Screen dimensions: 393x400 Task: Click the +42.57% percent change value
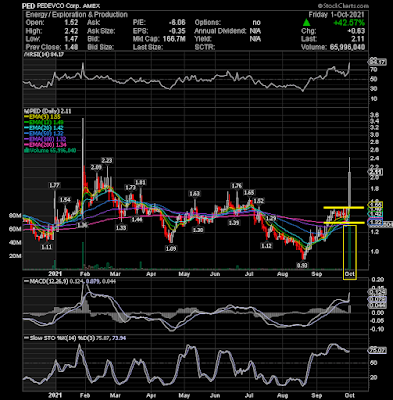(x=349, y=23)
